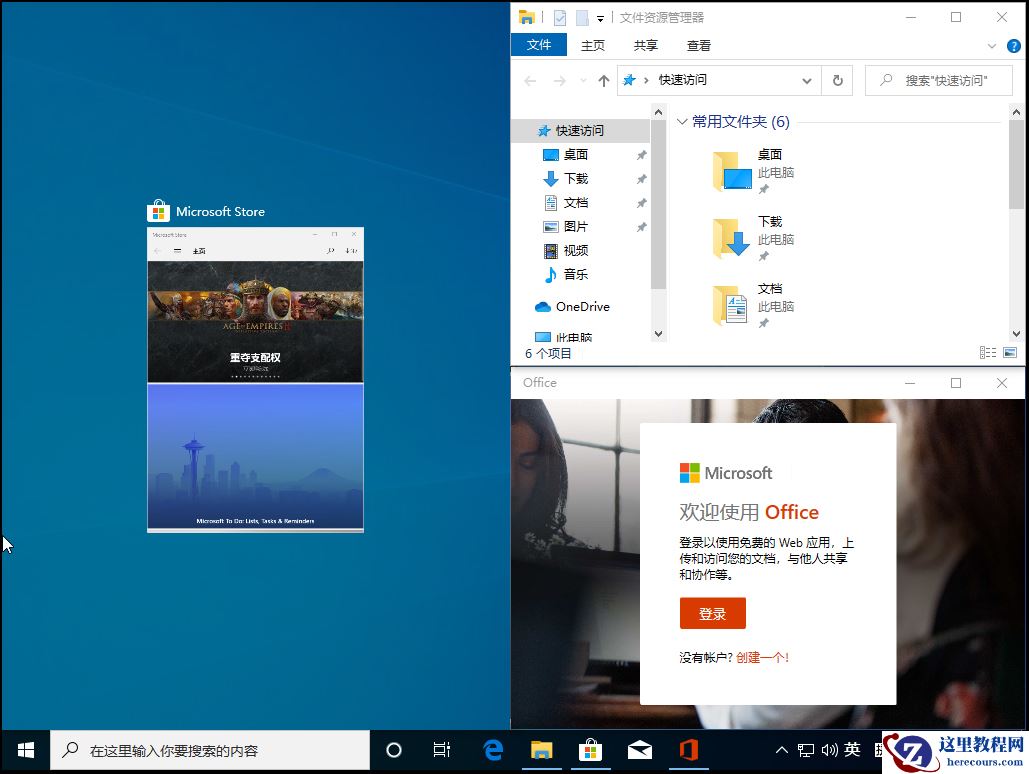Click the 登录 button in the Office window
Image resolution: width=1029 pixels, height=774 pixels.
tap(712, 613)
